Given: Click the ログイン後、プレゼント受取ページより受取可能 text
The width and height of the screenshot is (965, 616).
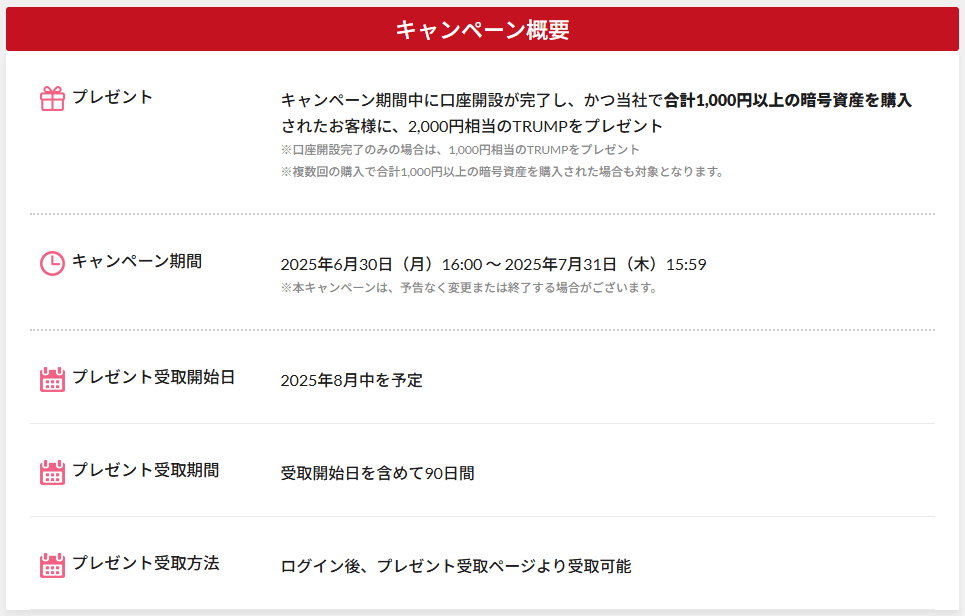Looking at the screenshot, I should 456,567.
